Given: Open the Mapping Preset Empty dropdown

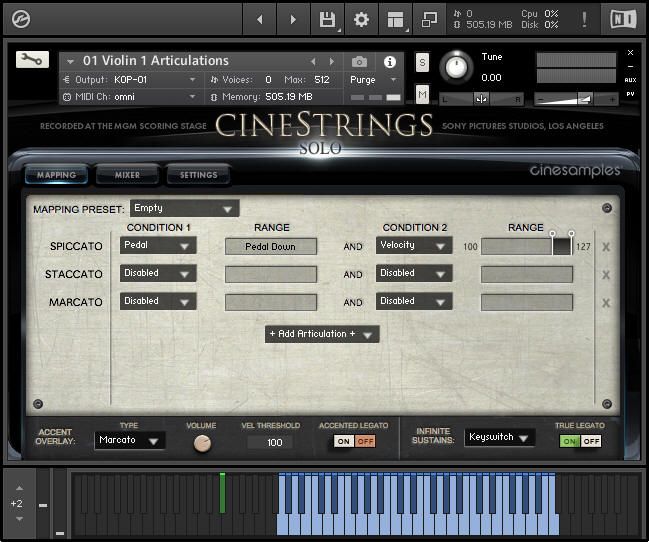Looking at the screenshot, I should pos(184,208).
